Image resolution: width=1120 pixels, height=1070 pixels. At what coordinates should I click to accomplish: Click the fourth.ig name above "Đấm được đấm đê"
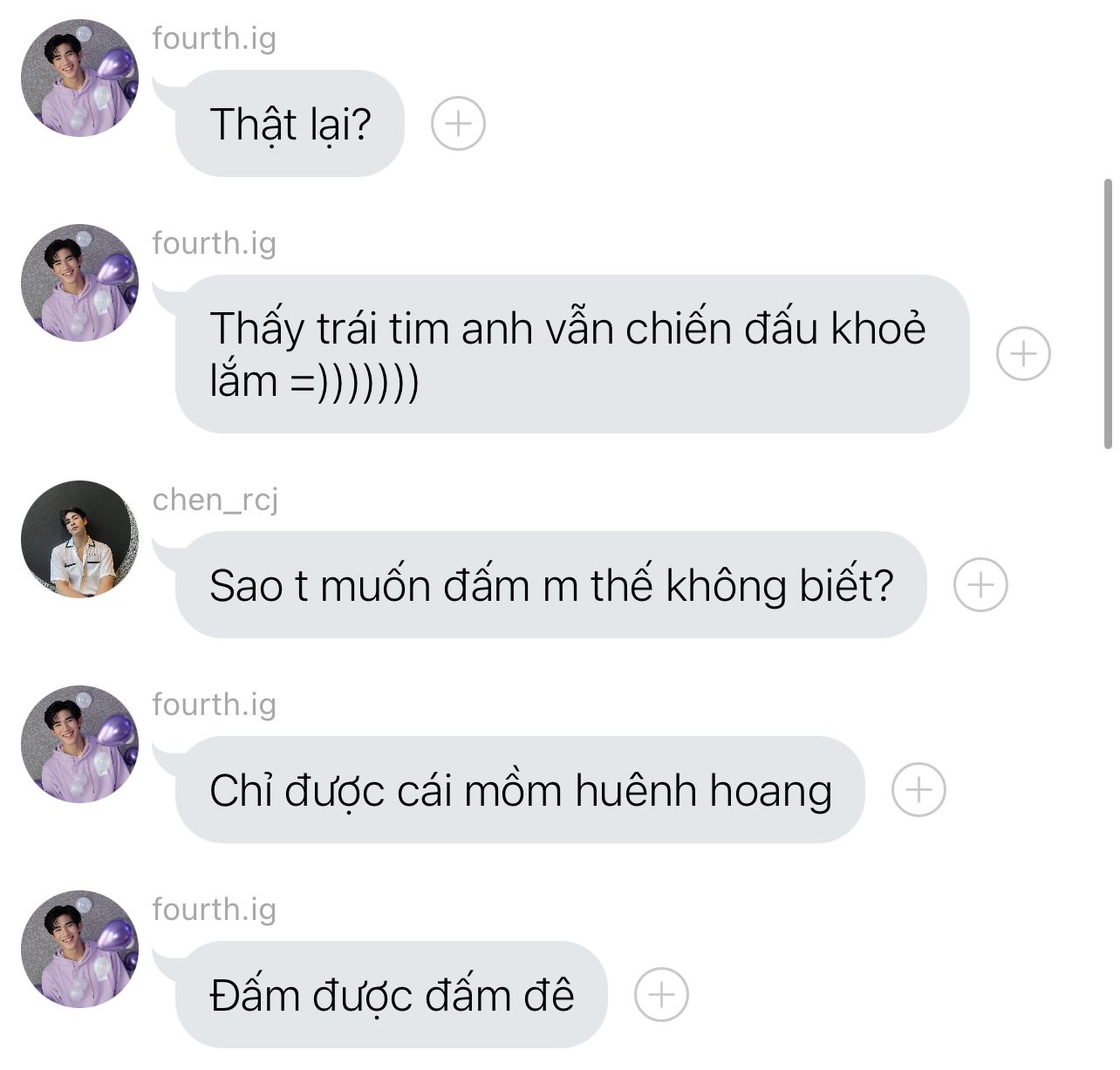(214, 910)
